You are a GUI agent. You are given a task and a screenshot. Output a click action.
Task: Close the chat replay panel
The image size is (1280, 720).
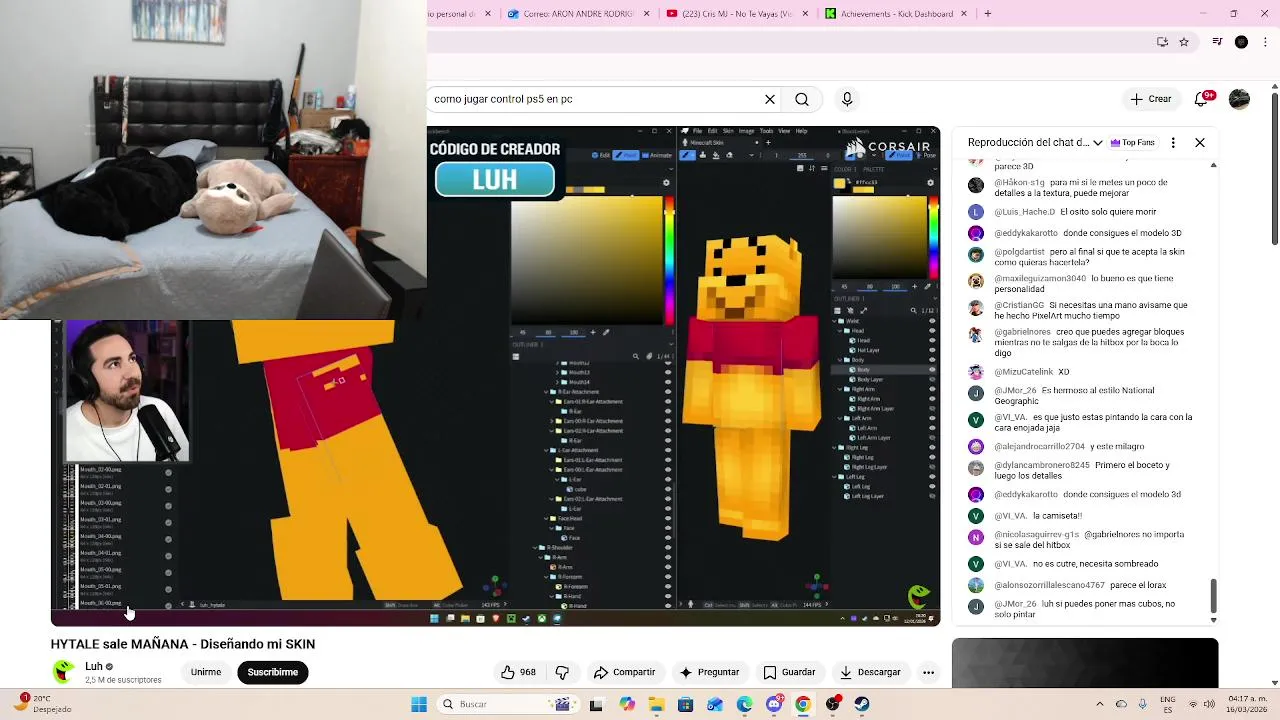(x=1200, y=143)
